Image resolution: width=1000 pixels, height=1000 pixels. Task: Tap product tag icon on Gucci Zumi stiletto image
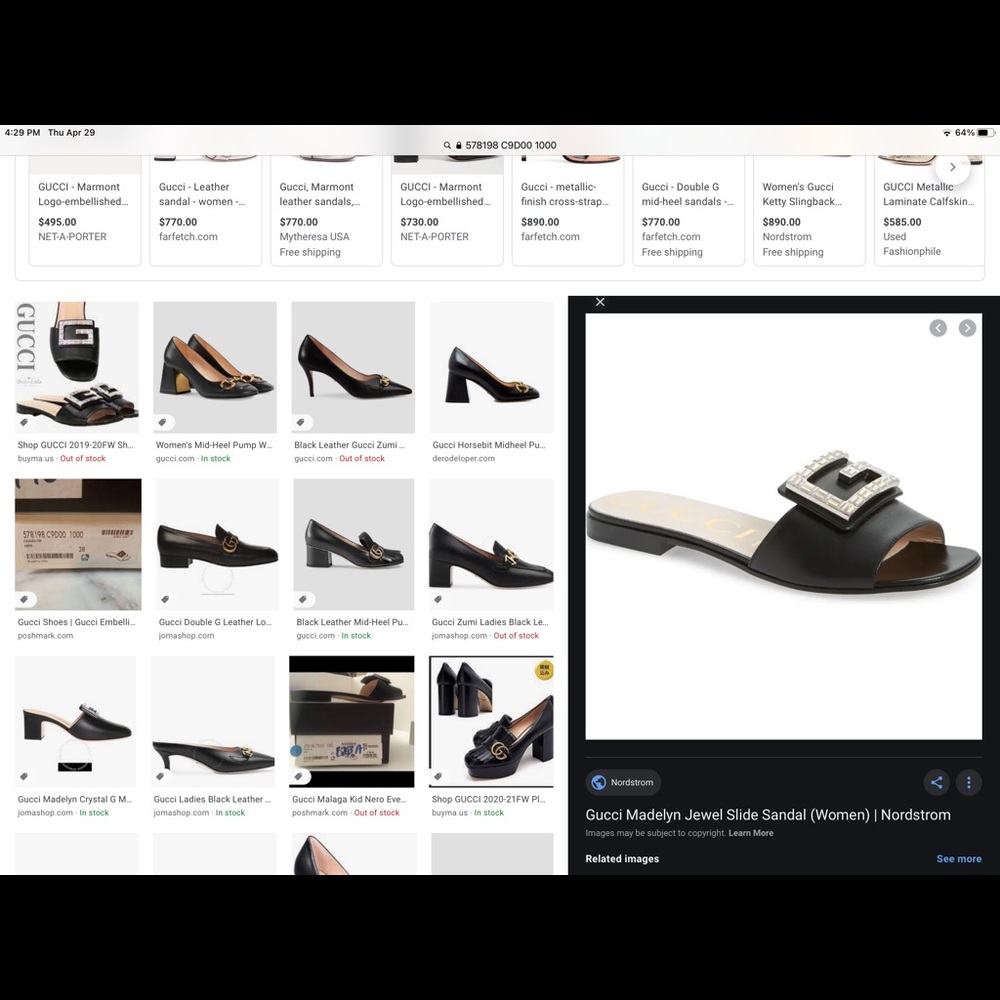click(301, 422)
